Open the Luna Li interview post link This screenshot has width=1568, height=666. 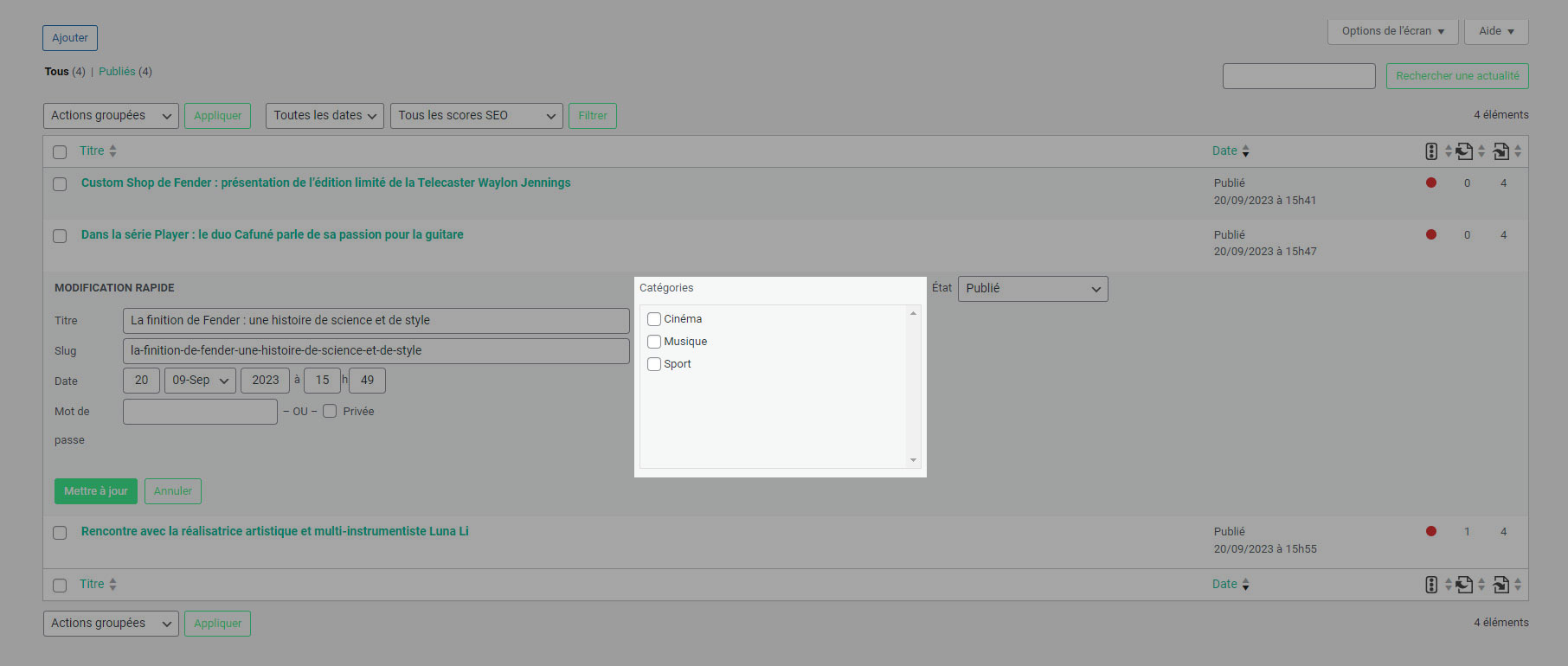click(274, 531)
